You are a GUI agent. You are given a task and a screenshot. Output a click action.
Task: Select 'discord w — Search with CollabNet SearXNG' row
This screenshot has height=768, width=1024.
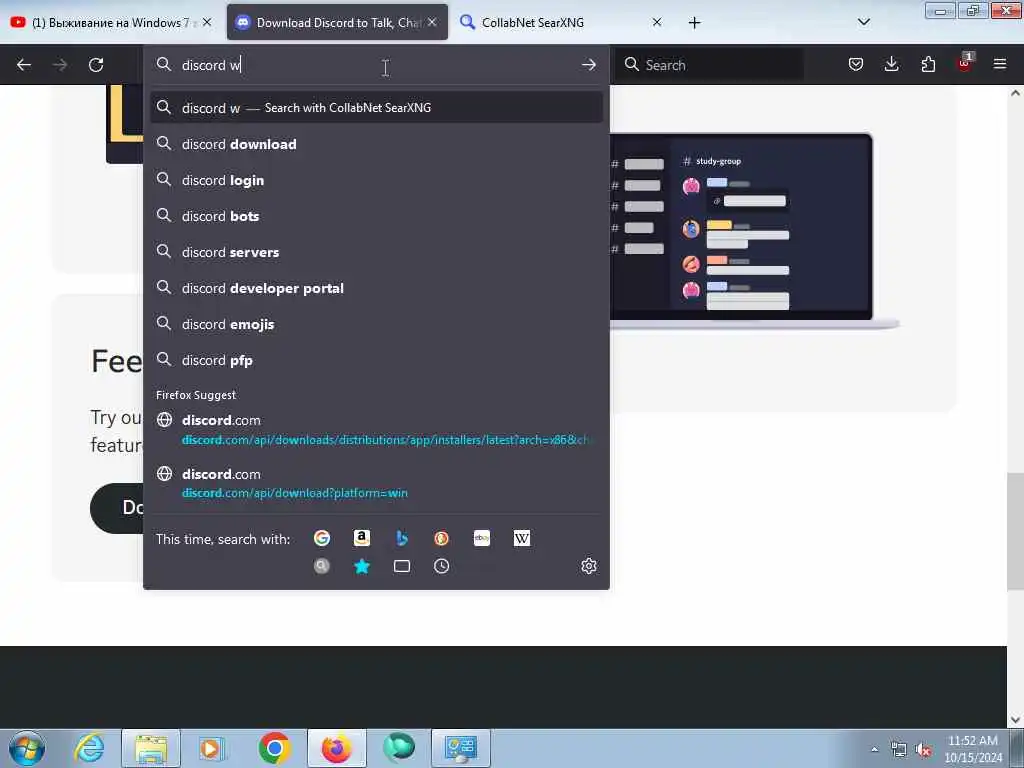point(376,108)
